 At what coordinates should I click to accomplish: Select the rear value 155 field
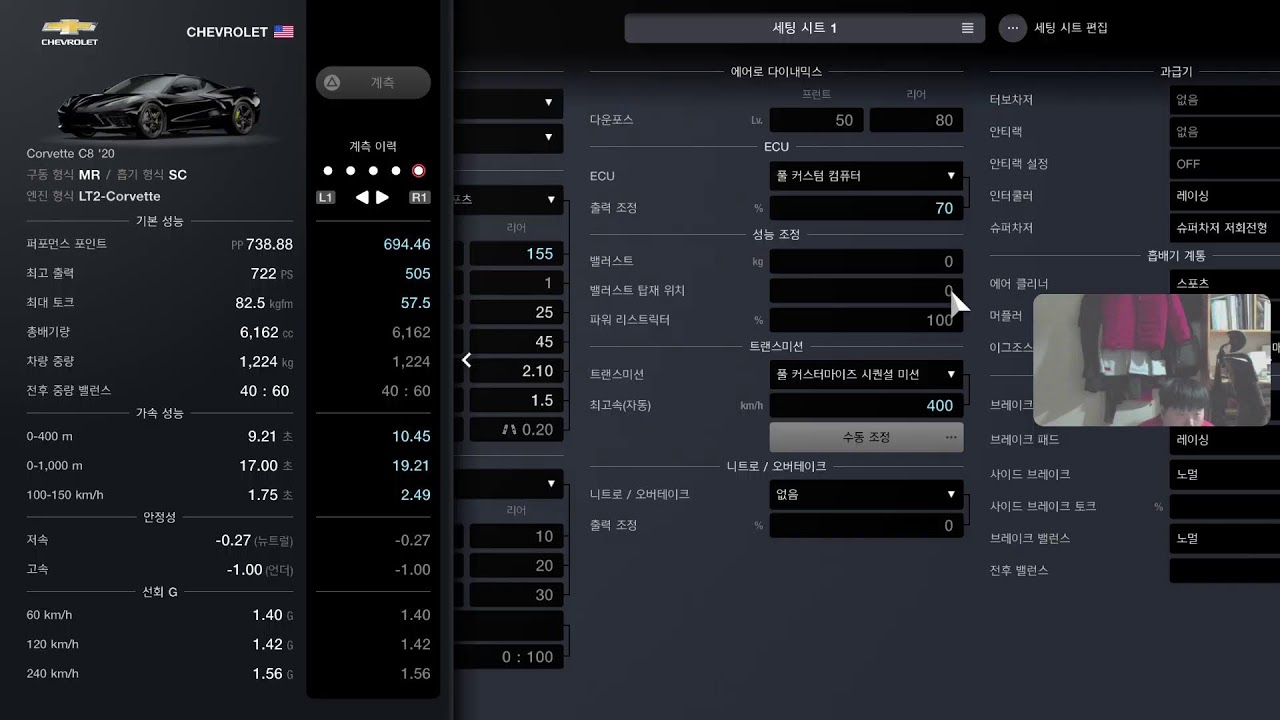click(516, 254)
